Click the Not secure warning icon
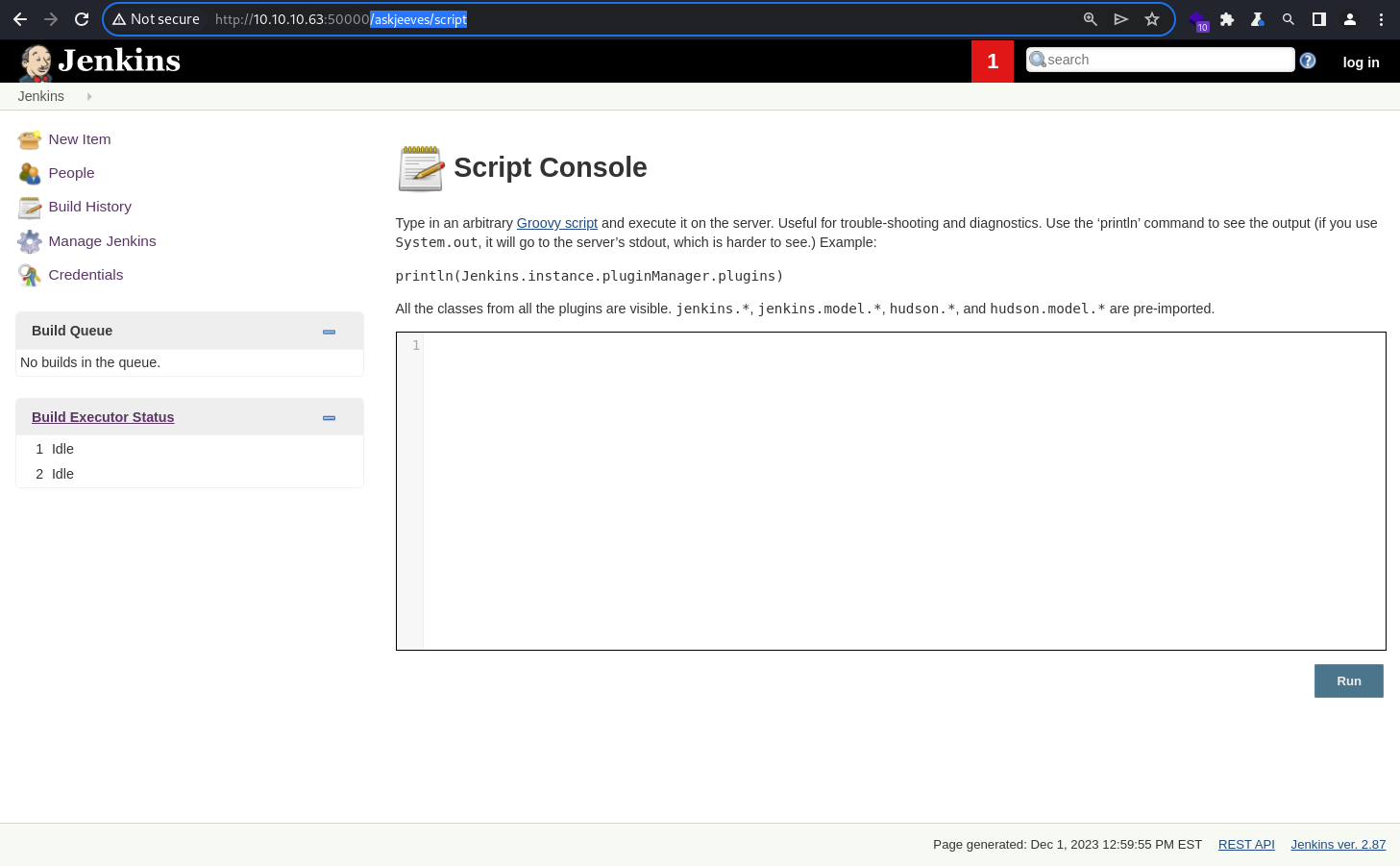The image size is (1400, 866). (120, 19)
